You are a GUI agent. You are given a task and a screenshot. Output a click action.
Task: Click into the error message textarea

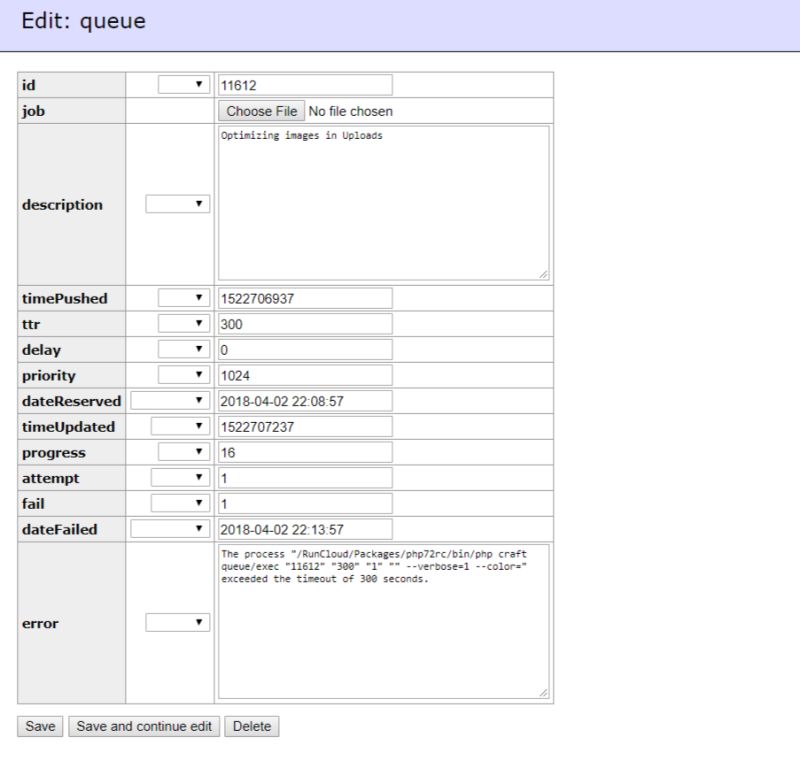click(384, 621)
